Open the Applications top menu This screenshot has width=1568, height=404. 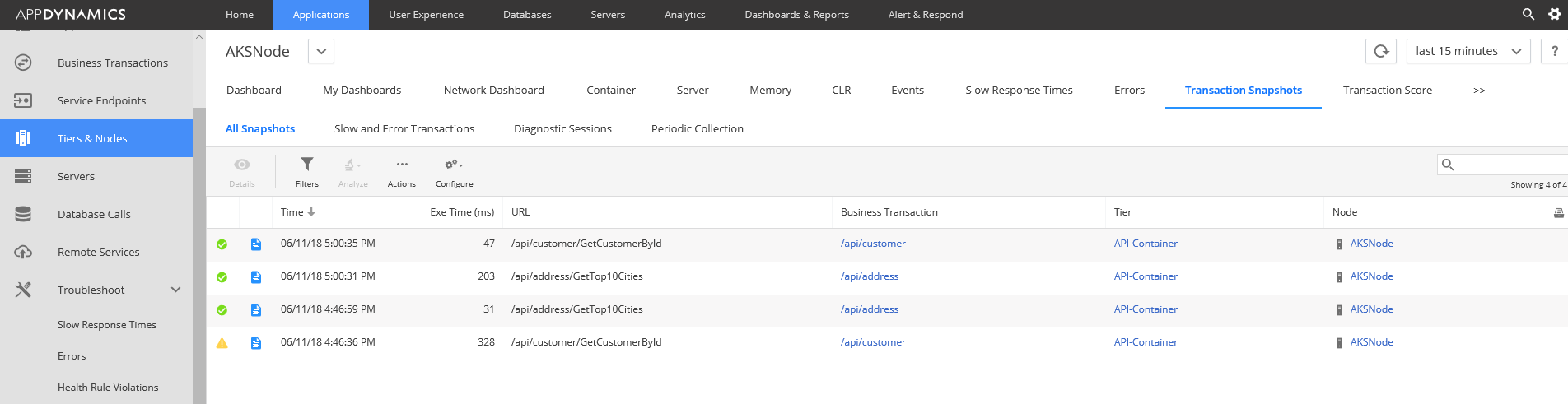pos(321,15)
